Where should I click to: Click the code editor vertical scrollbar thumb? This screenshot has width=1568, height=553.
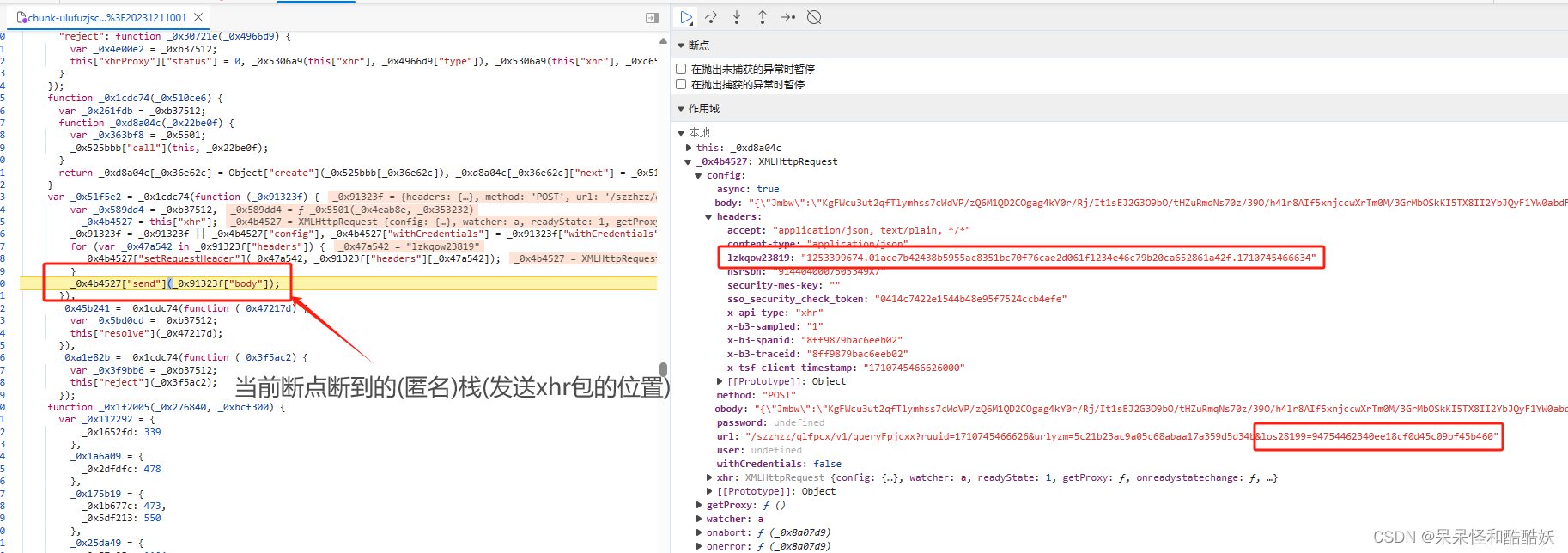pos(663,369)
